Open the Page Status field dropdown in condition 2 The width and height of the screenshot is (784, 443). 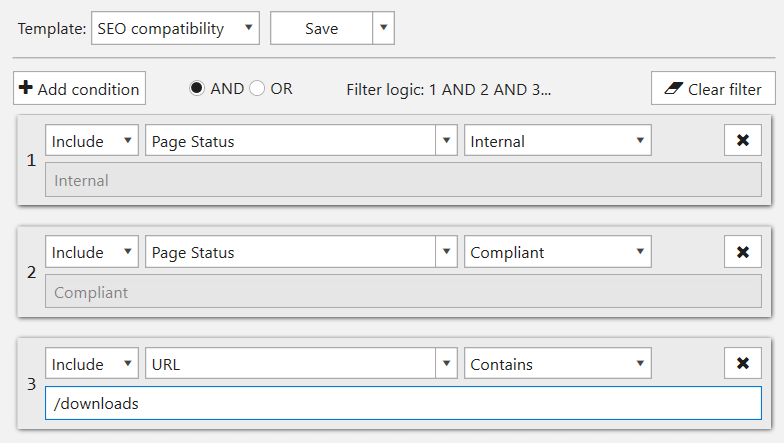coord(301,252)
